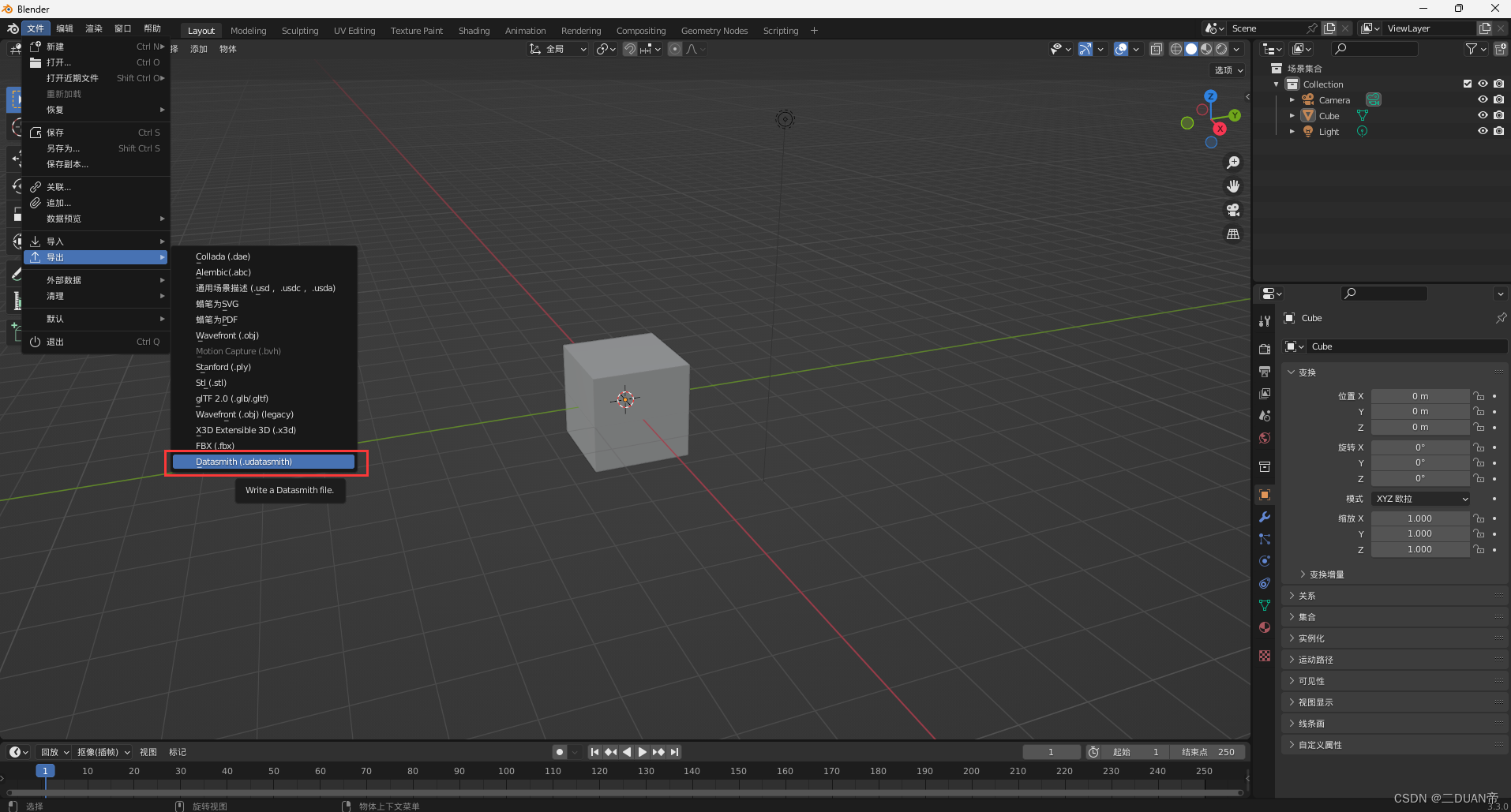Hide the Cube in the viewport
The height and width of the screenshot is (812, 1511).
point(1483,115)
